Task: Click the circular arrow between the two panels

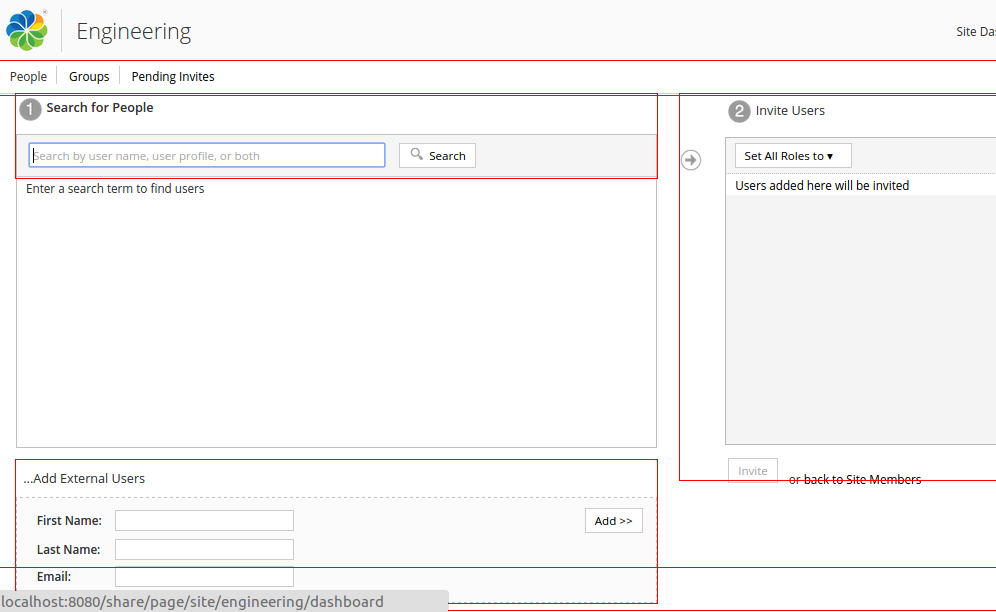Action: 691,159
